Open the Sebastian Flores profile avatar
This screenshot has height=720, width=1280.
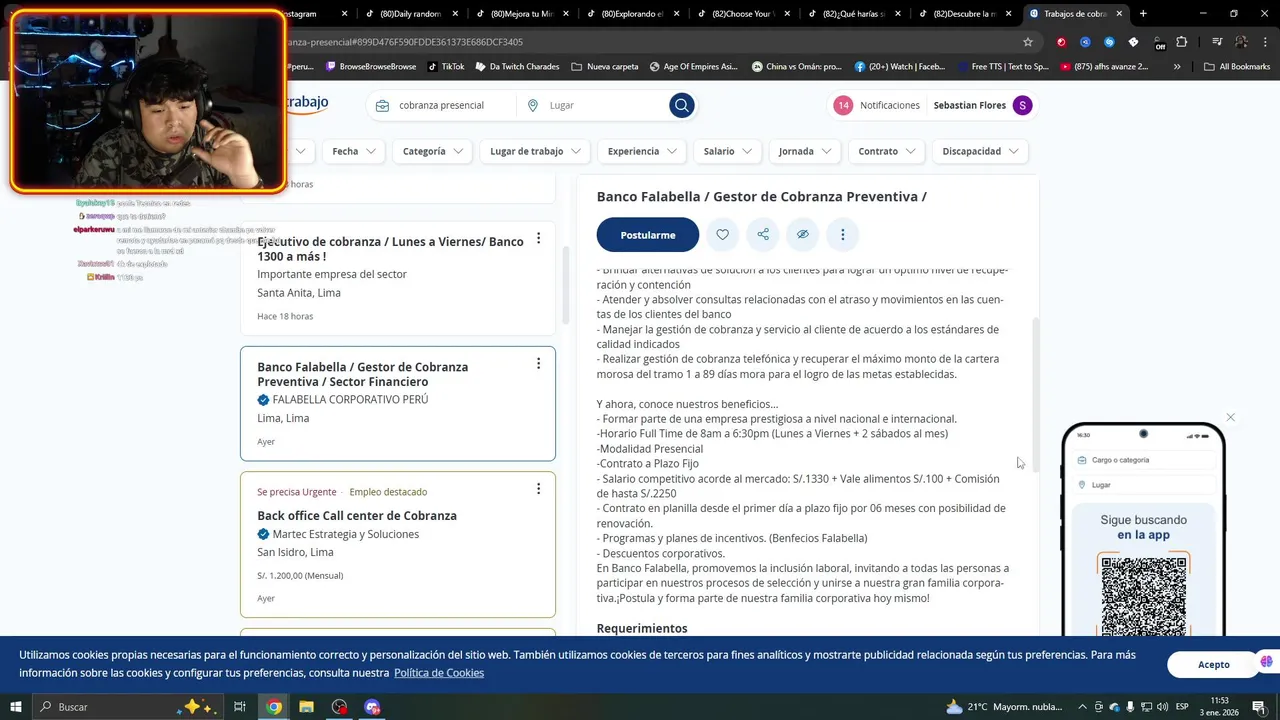[x=1022, y=105]
